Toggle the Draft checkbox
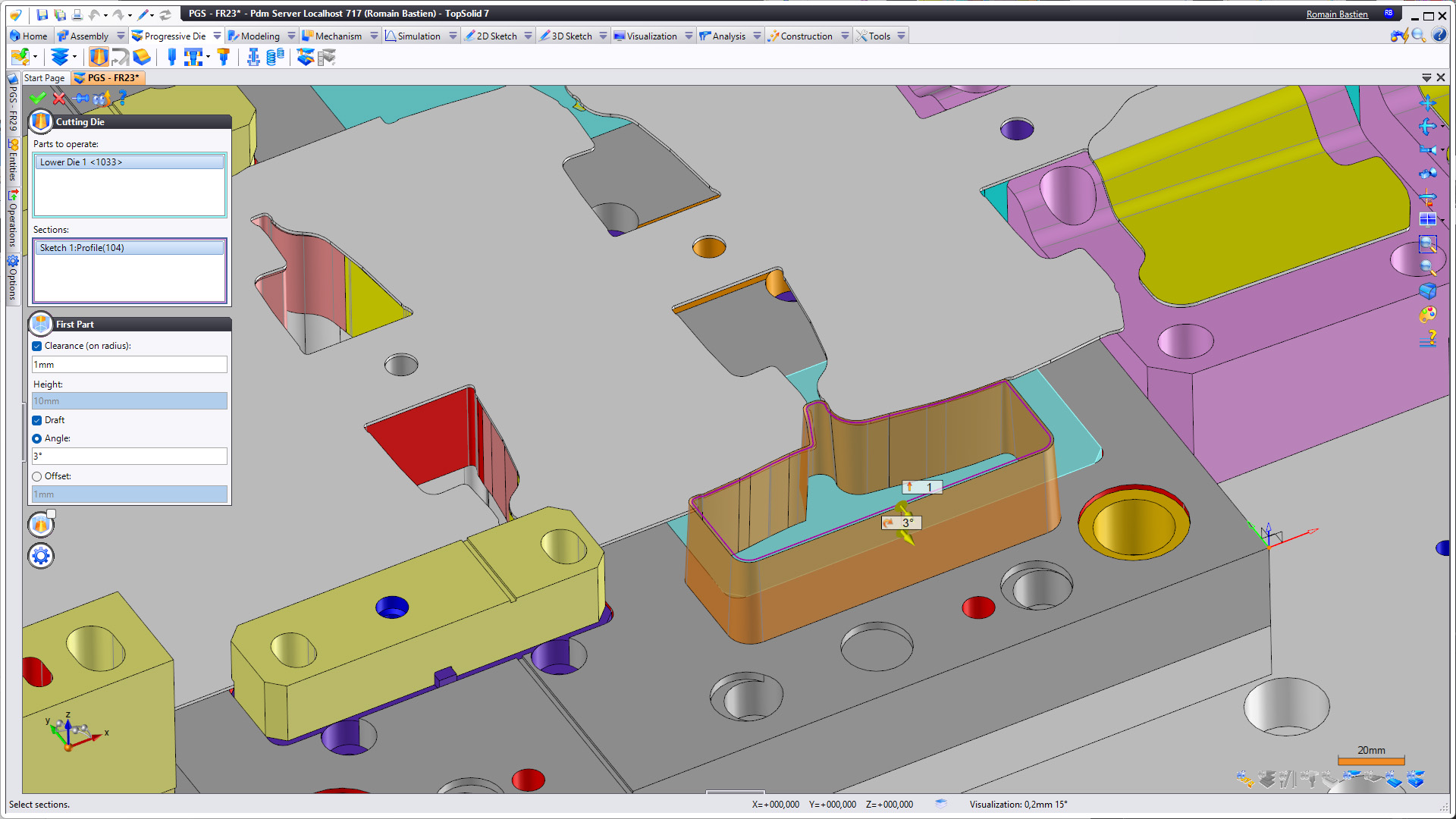The height and width of the screenshot is (819, 1456). (x=37, y=420)
